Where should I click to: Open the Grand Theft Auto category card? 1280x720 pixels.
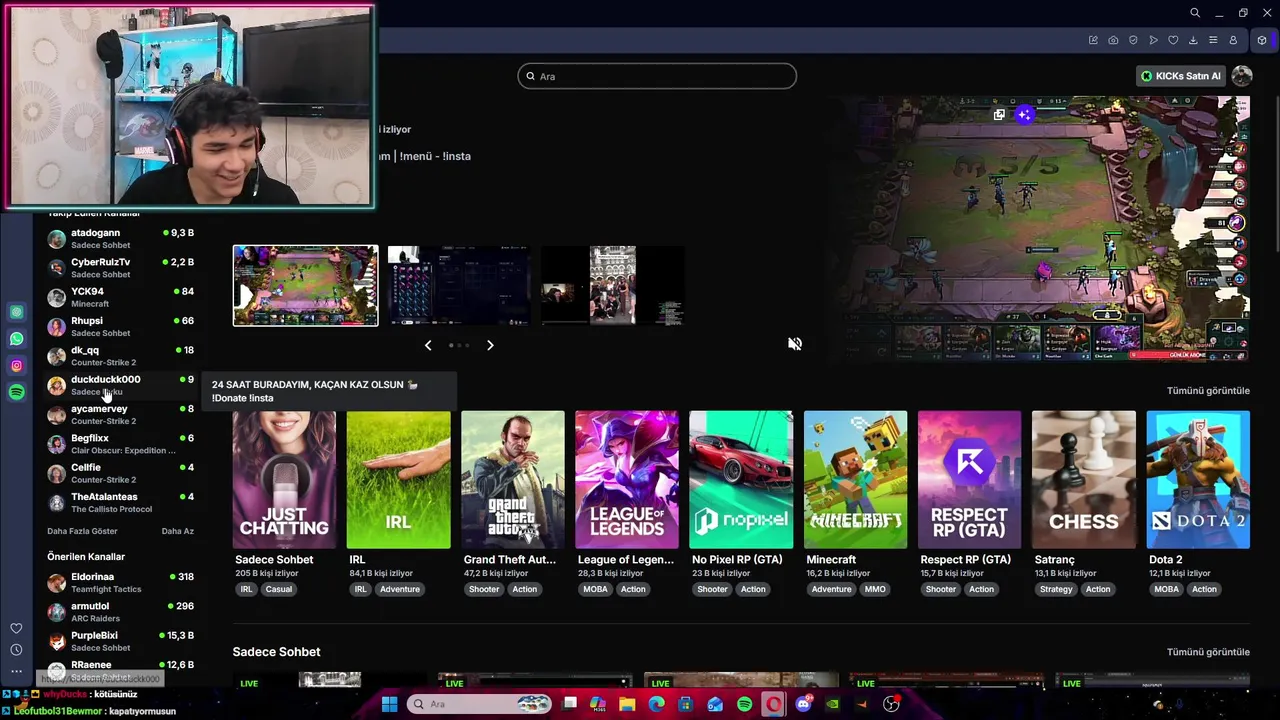click(512, 480)
